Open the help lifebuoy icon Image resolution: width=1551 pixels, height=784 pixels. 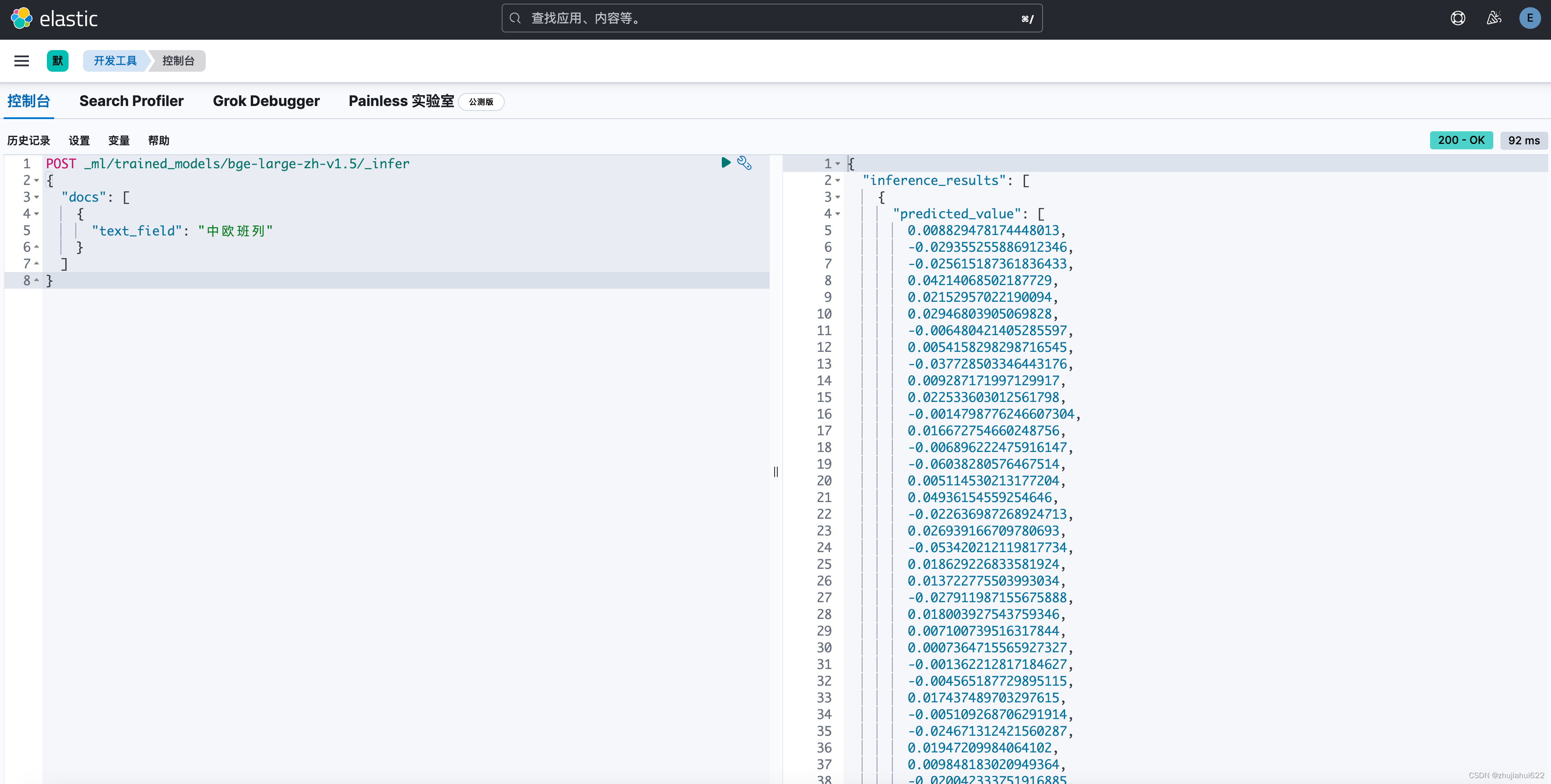[x=1458, y=18]
